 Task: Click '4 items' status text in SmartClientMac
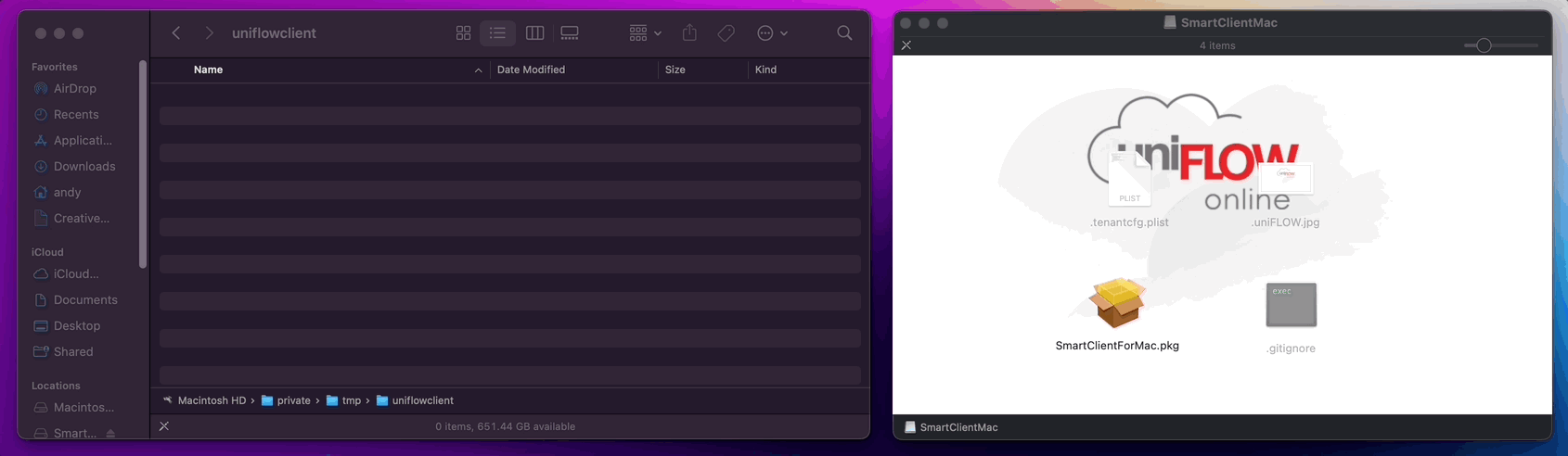(x=1217, y=45)
